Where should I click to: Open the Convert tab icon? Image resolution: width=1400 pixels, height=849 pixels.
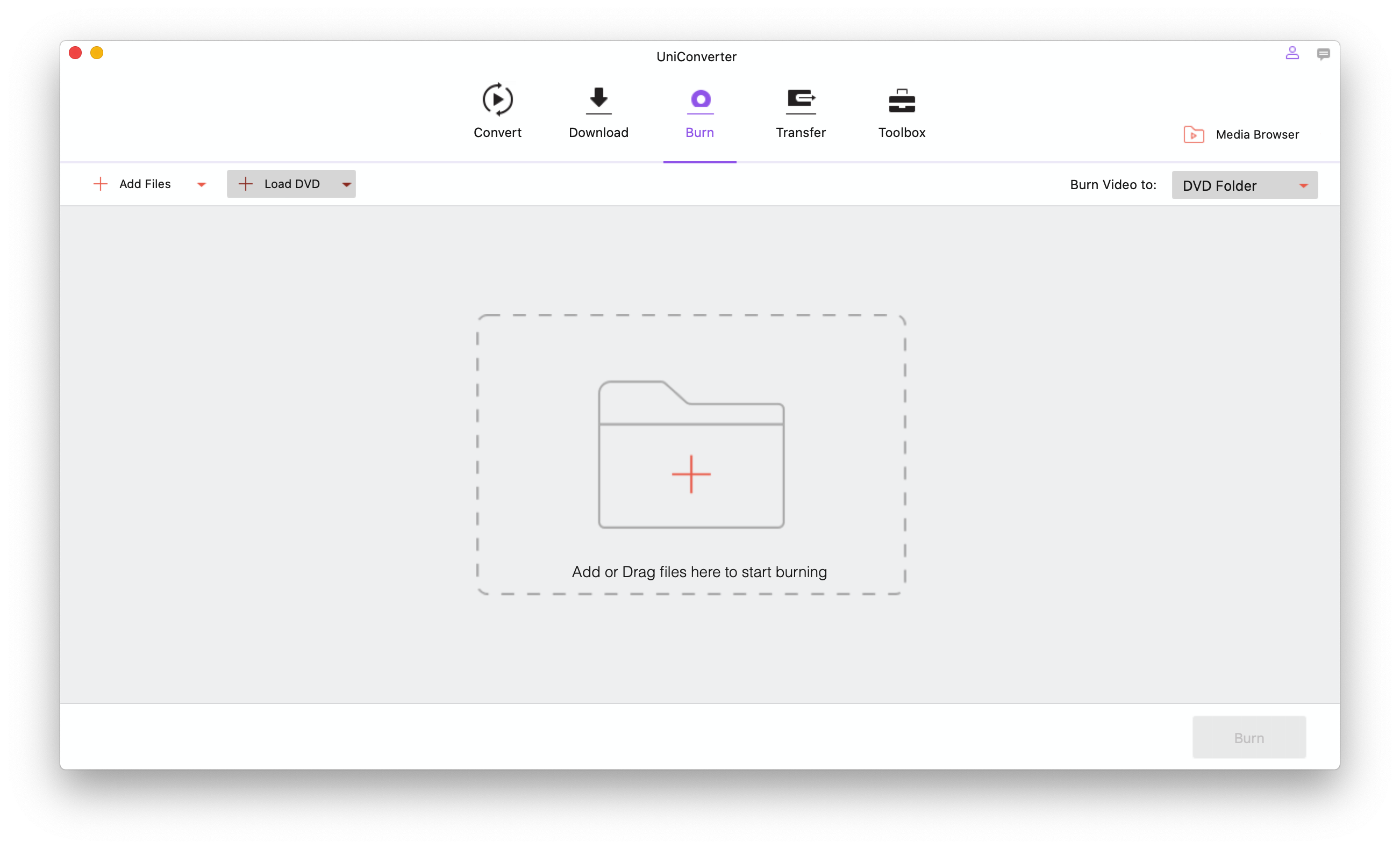(x=497, y=99)
